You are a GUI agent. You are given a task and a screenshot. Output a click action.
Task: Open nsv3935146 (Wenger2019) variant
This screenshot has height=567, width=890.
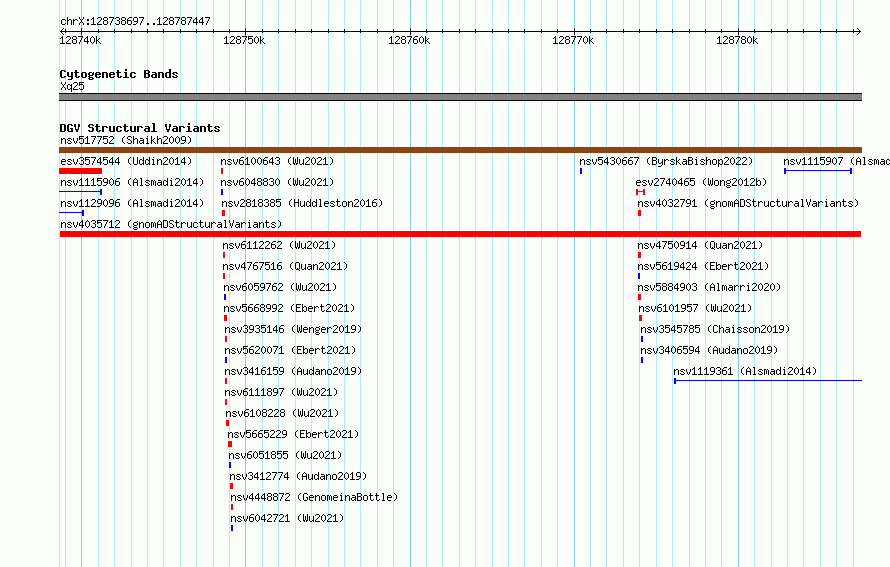(x=293, y=329)
